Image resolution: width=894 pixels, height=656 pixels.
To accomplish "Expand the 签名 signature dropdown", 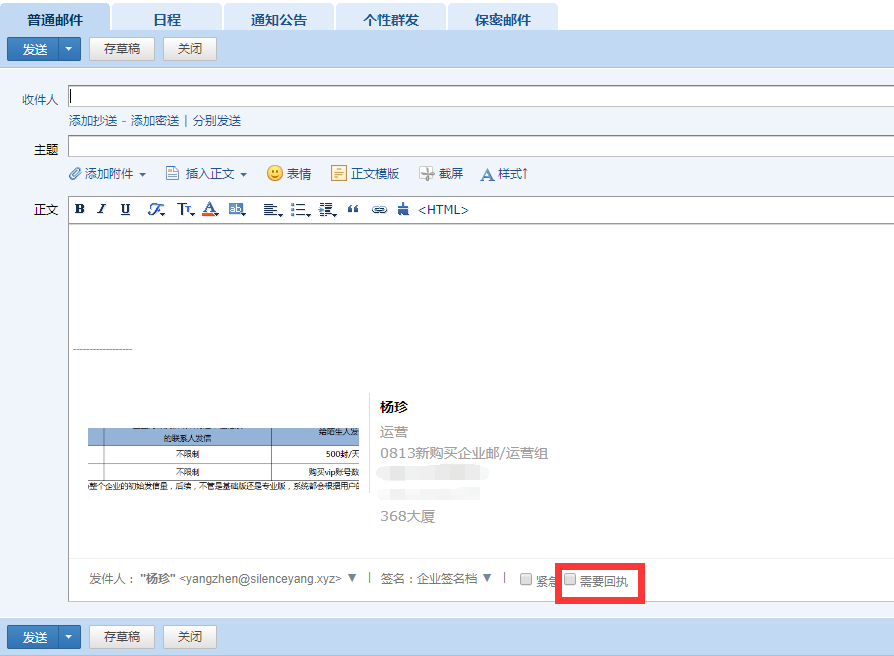I will click(487, 578).
